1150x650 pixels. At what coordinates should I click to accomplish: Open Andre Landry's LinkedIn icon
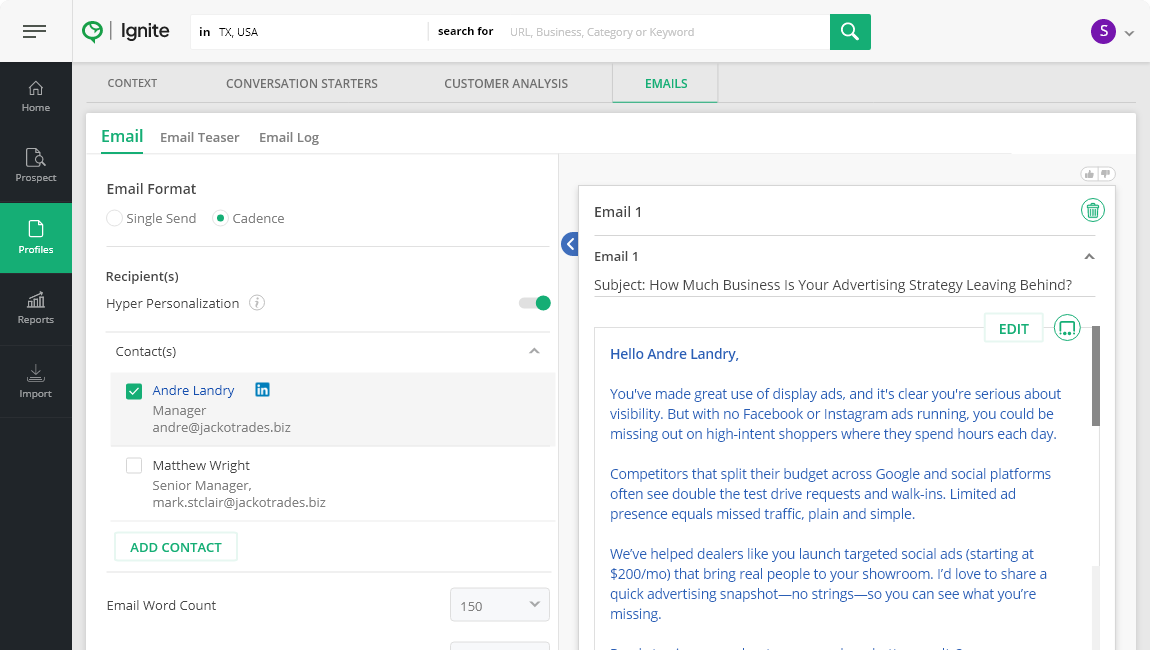point(263,390)
